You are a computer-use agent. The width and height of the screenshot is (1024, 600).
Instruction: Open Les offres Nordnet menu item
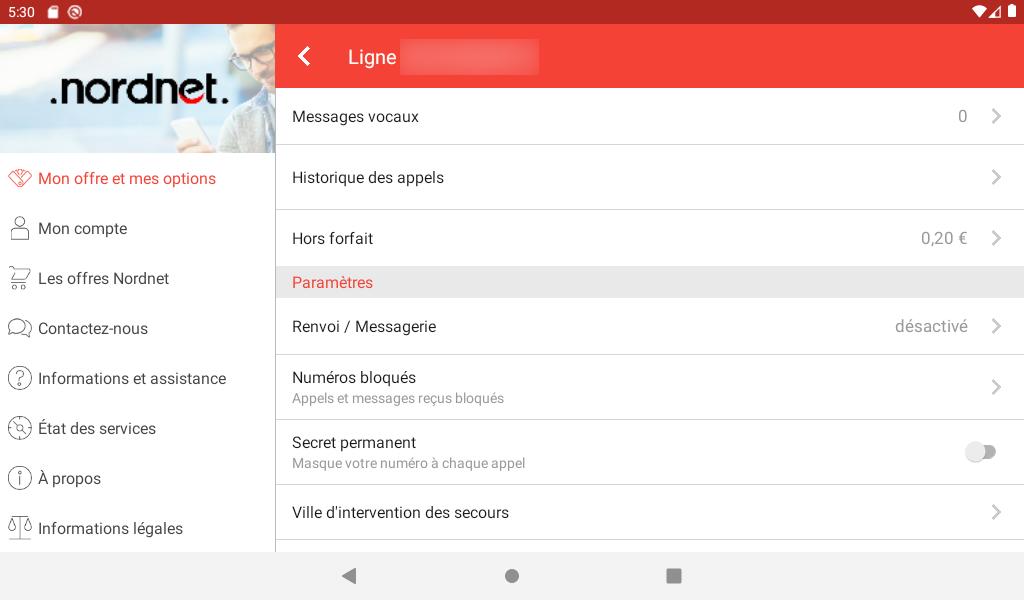103,279
